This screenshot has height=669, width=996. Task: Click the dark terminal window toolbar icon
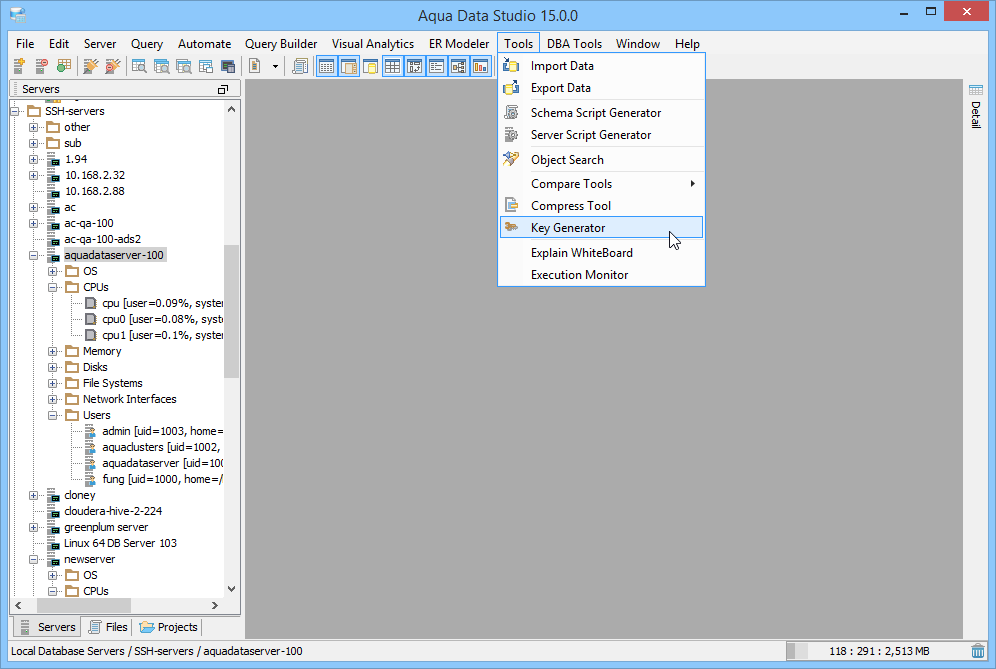tap(228, 65)
